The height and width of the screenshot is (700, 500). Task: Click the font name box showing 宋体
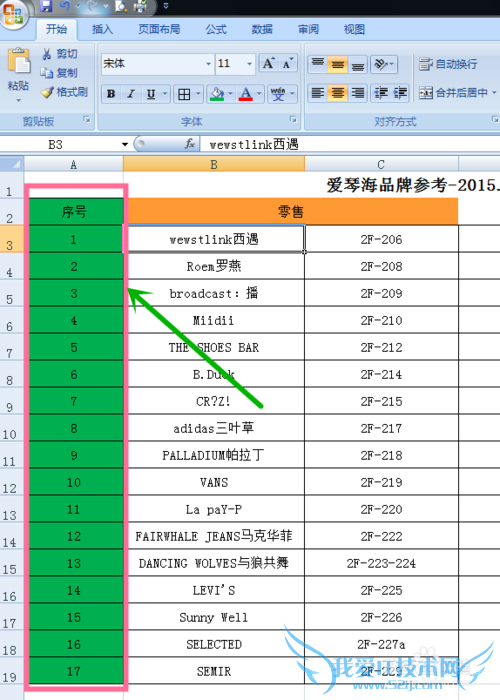coord(153,64)
